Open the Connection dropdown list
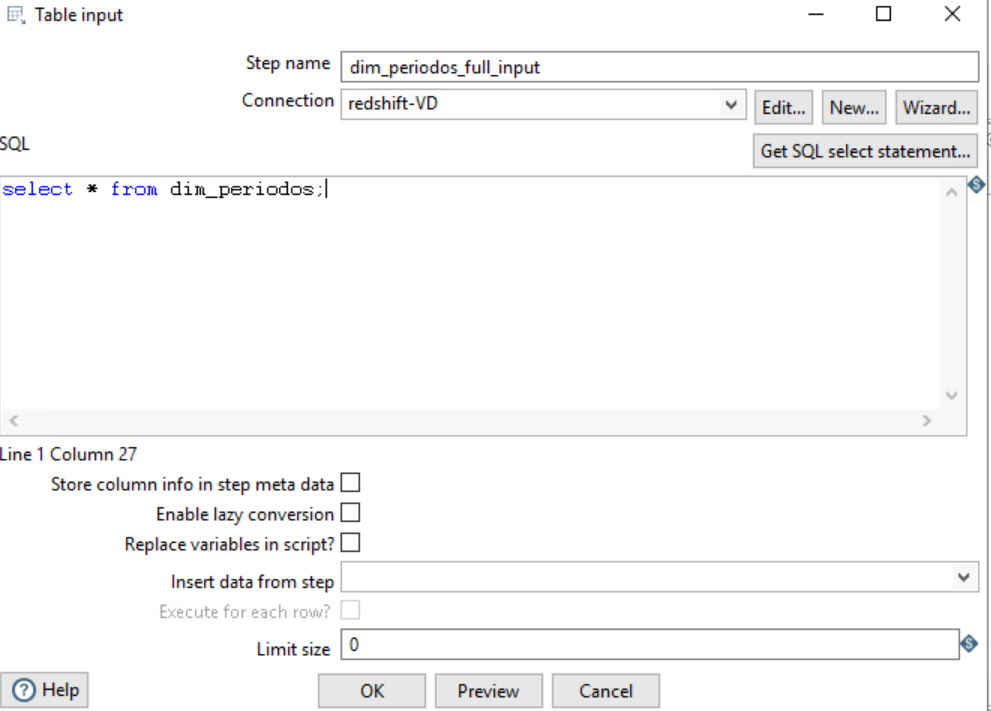Image resolution: width=991 pixels, height=711 pixels. tap(731, 104)
